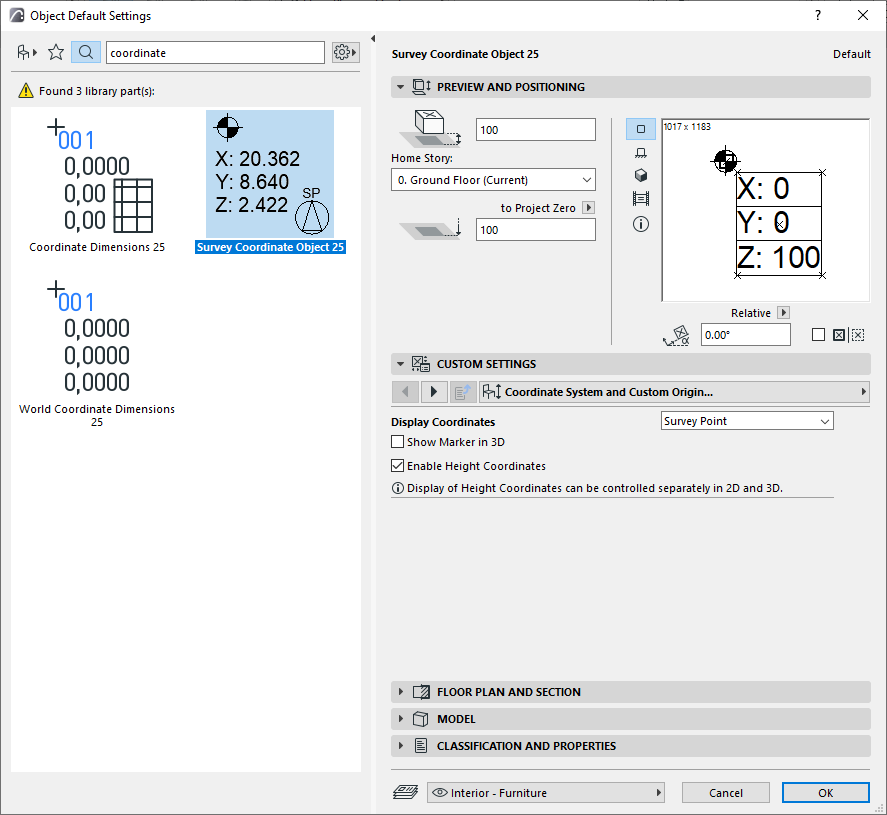Select floor plan preview mode icon
The height and width of the screenshot is (815, 887).
(x=641, y=153)
